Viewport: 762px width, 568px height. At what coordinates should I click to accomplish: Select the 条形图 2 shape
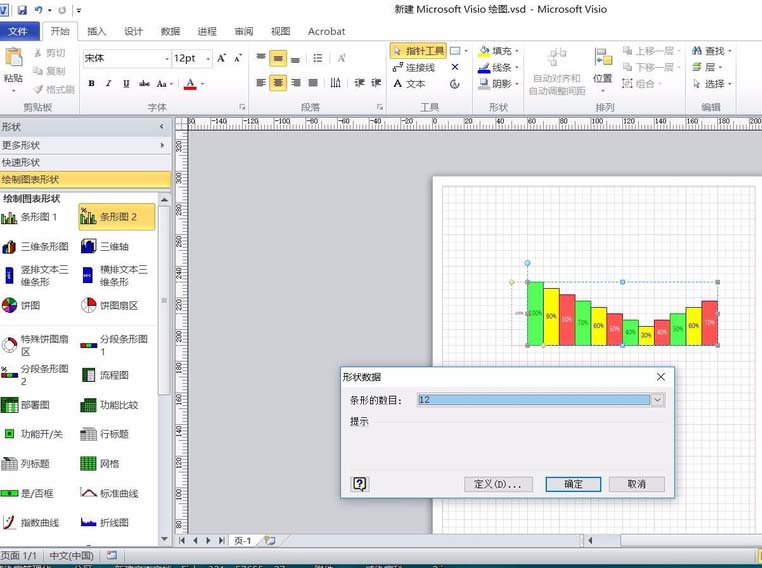click(x=117, y=217)
